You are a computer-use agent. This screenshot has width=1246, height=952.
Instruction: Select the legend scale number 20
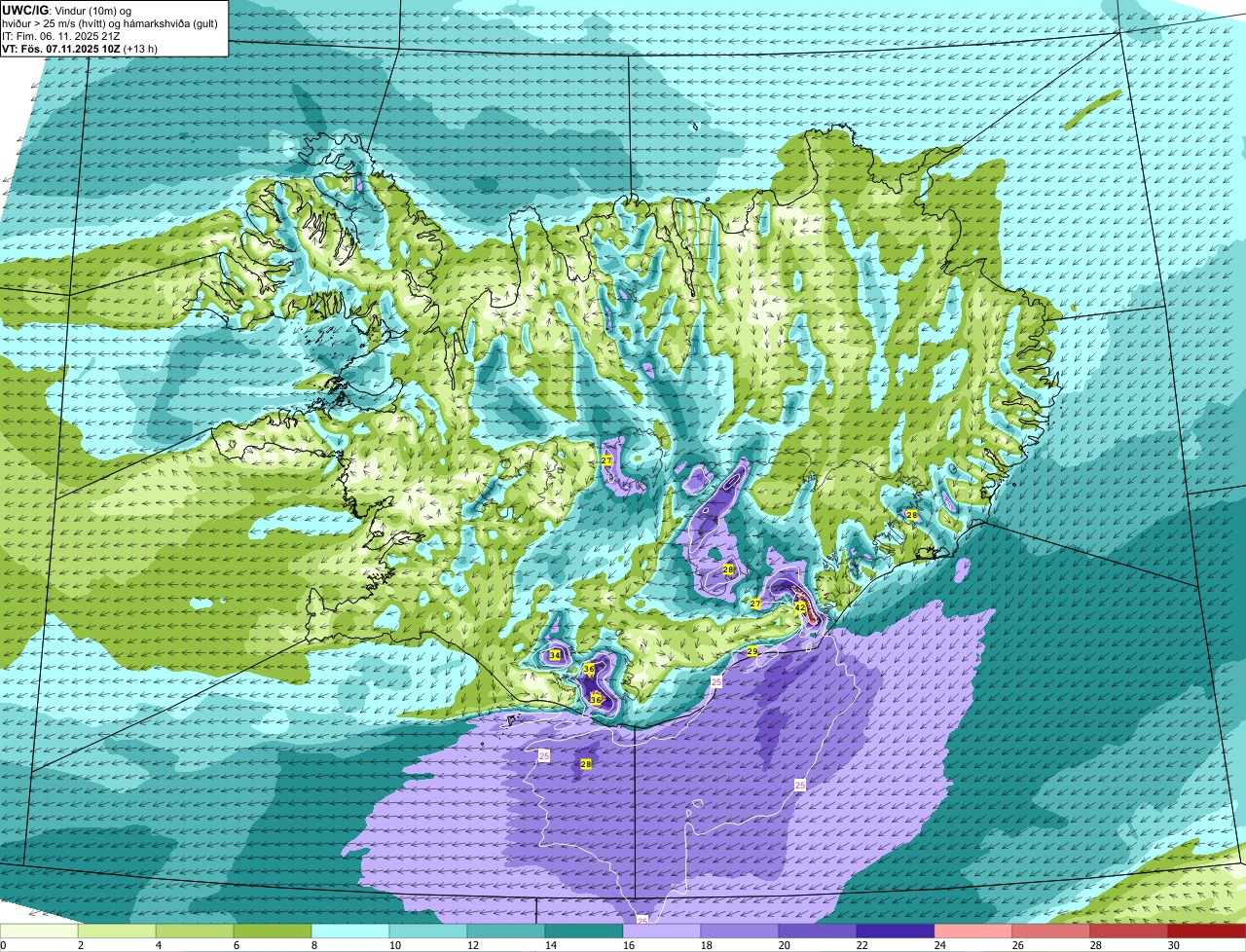[786, 945]
